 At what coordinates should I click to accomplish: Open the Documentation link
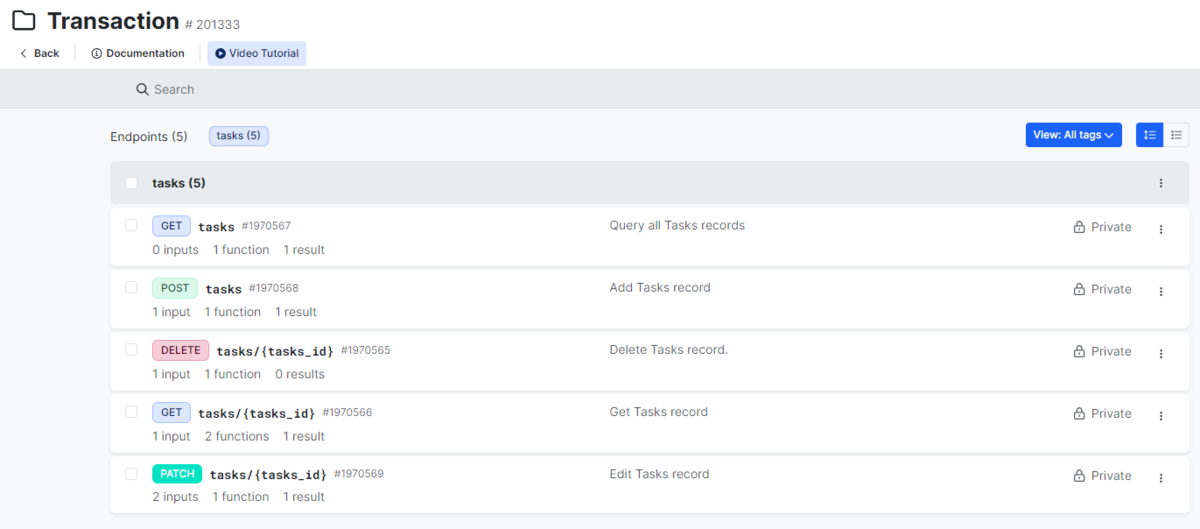coord(138,53)
